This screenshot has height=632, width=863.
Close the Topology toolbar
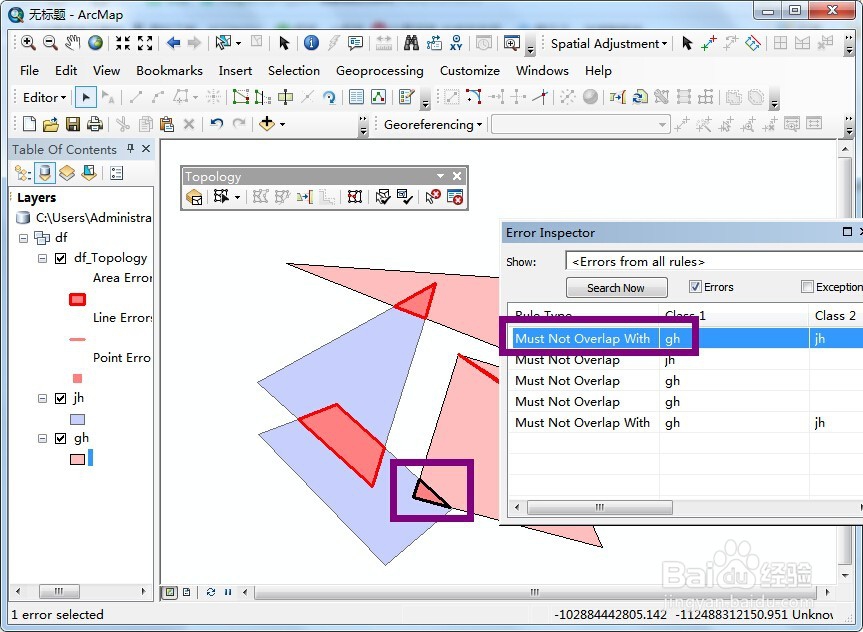(x=457, y=176)
